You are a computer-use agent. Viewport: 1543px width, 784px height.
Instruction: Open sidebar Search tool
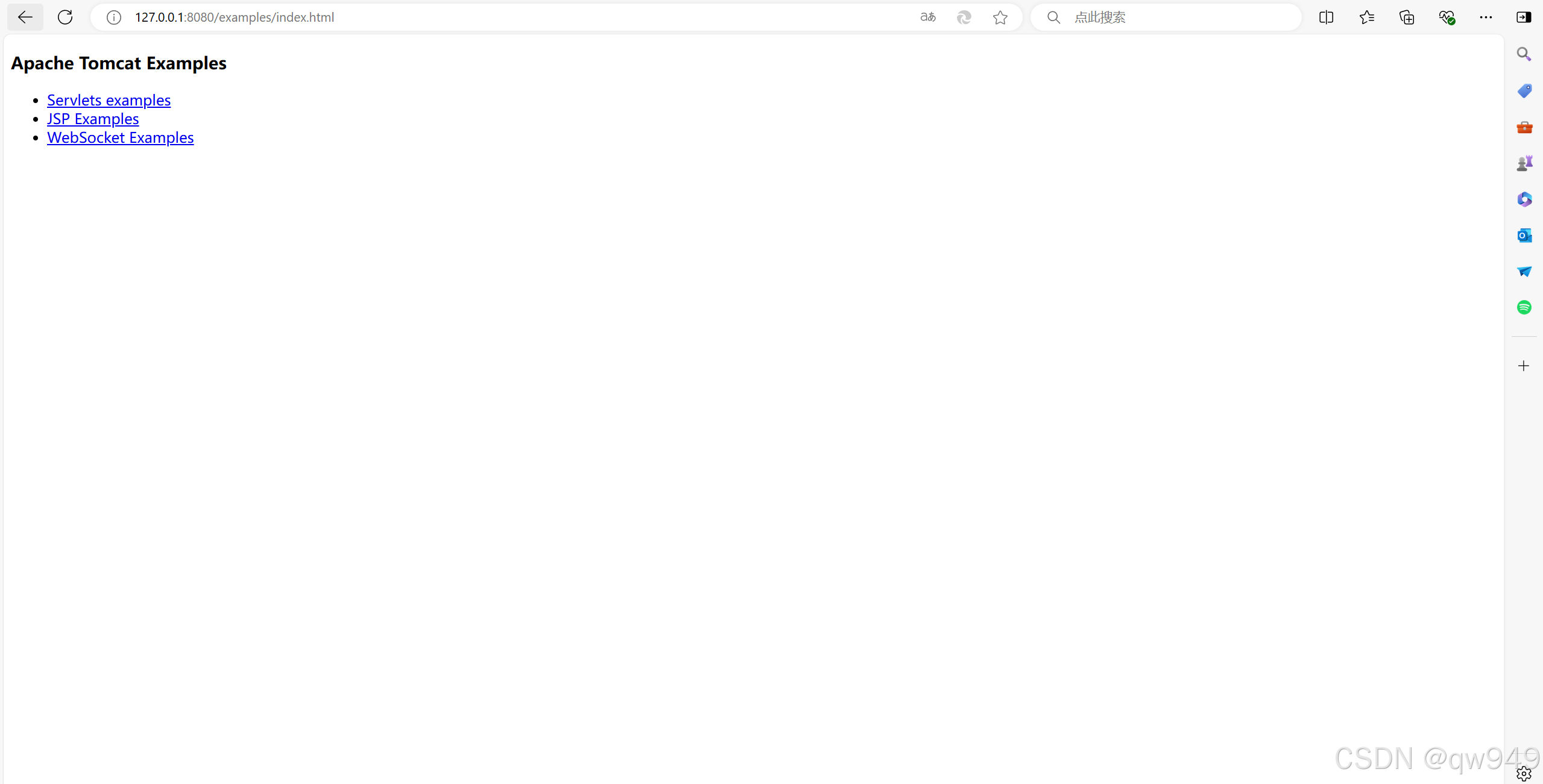coord(1524,54)
